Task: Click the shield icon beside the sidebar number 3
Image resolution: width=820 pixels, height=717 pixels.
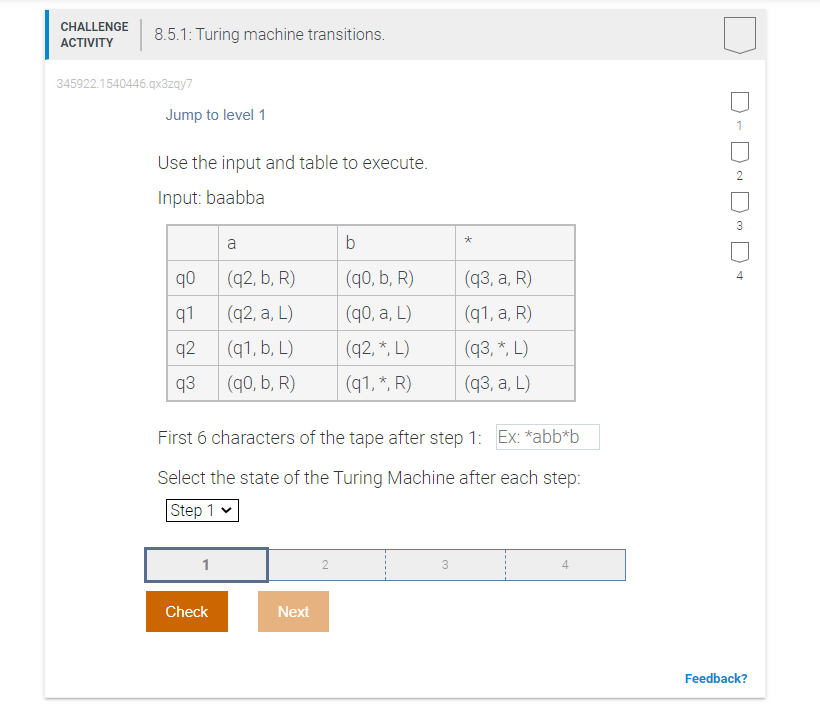Action: (x=739, y=201)
